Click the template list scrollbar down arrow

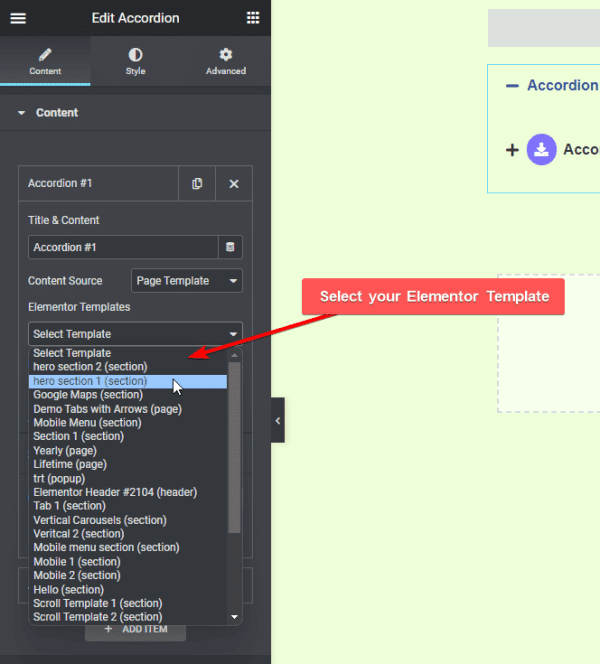point(235,617)
